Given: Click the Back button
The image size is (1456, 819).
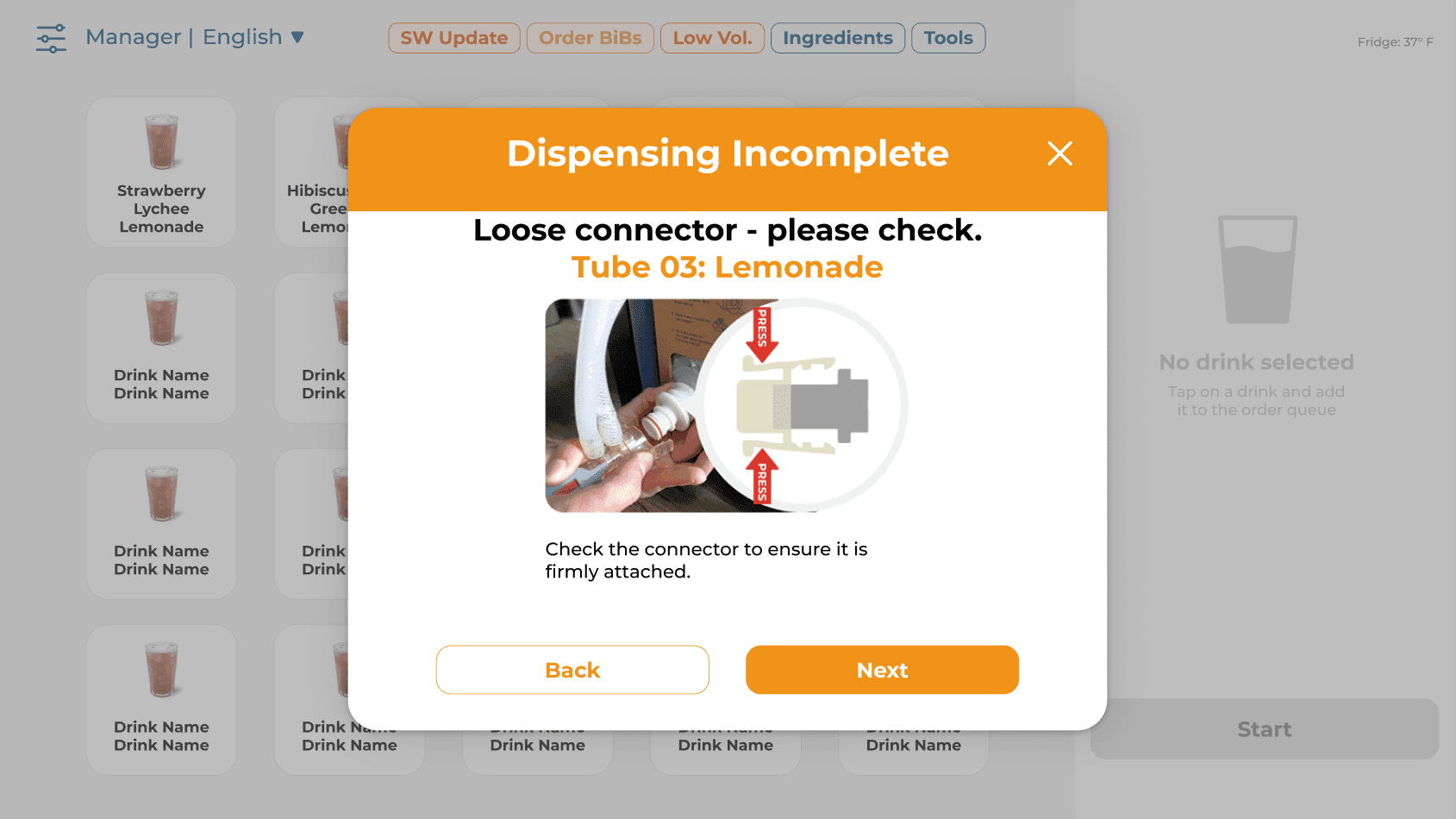Looking at the screenshot, I should tap(572, 670).
